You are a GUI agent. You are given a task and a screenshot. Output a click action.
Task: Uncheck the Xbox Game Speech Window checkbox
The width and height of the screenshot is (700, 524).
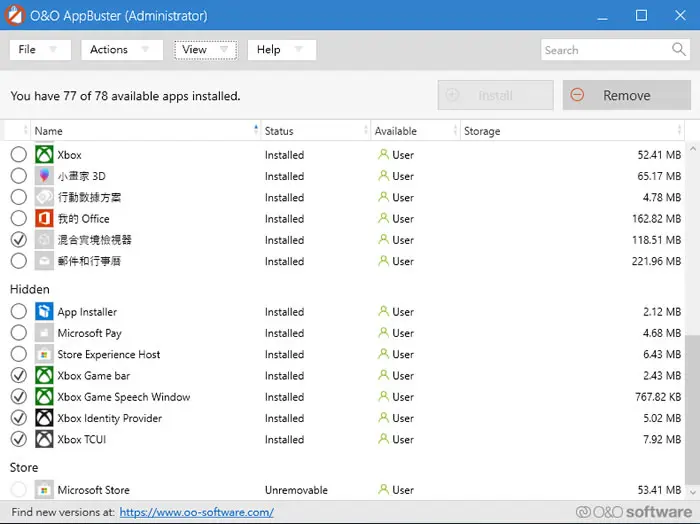click(19, 396)
